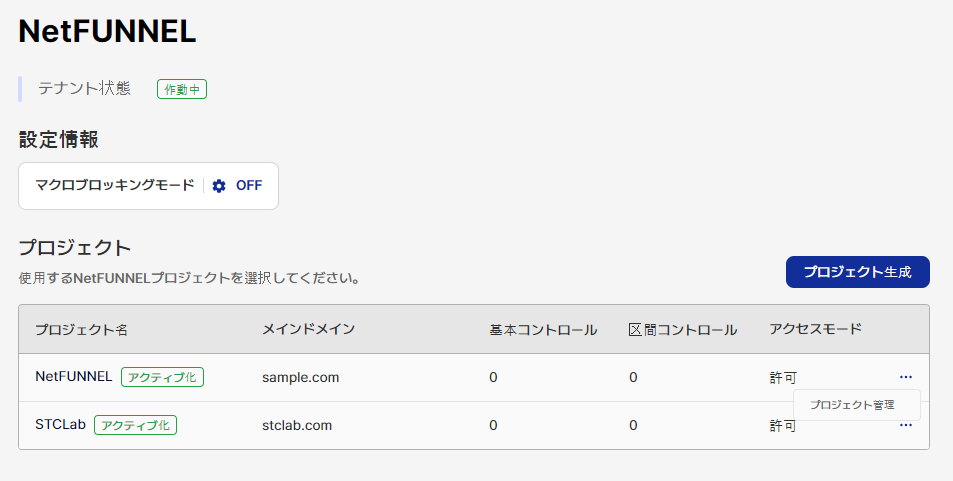Click the gear icon for macro blocking mode
This screenshot has width=953, height=481.
[x=219, y=186]
